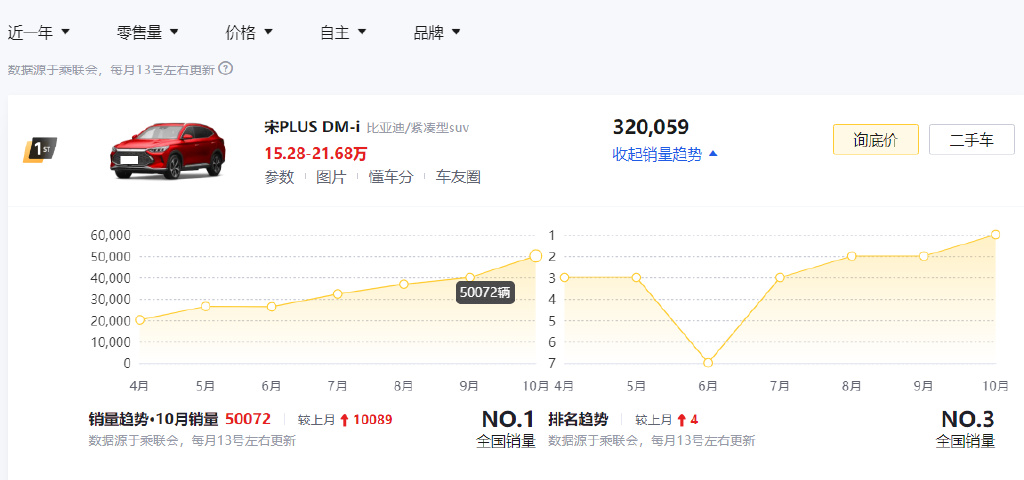Viewport: 1024px width, 480px height.
Task: Click the 二手车 button
Action: click(972, 140)
